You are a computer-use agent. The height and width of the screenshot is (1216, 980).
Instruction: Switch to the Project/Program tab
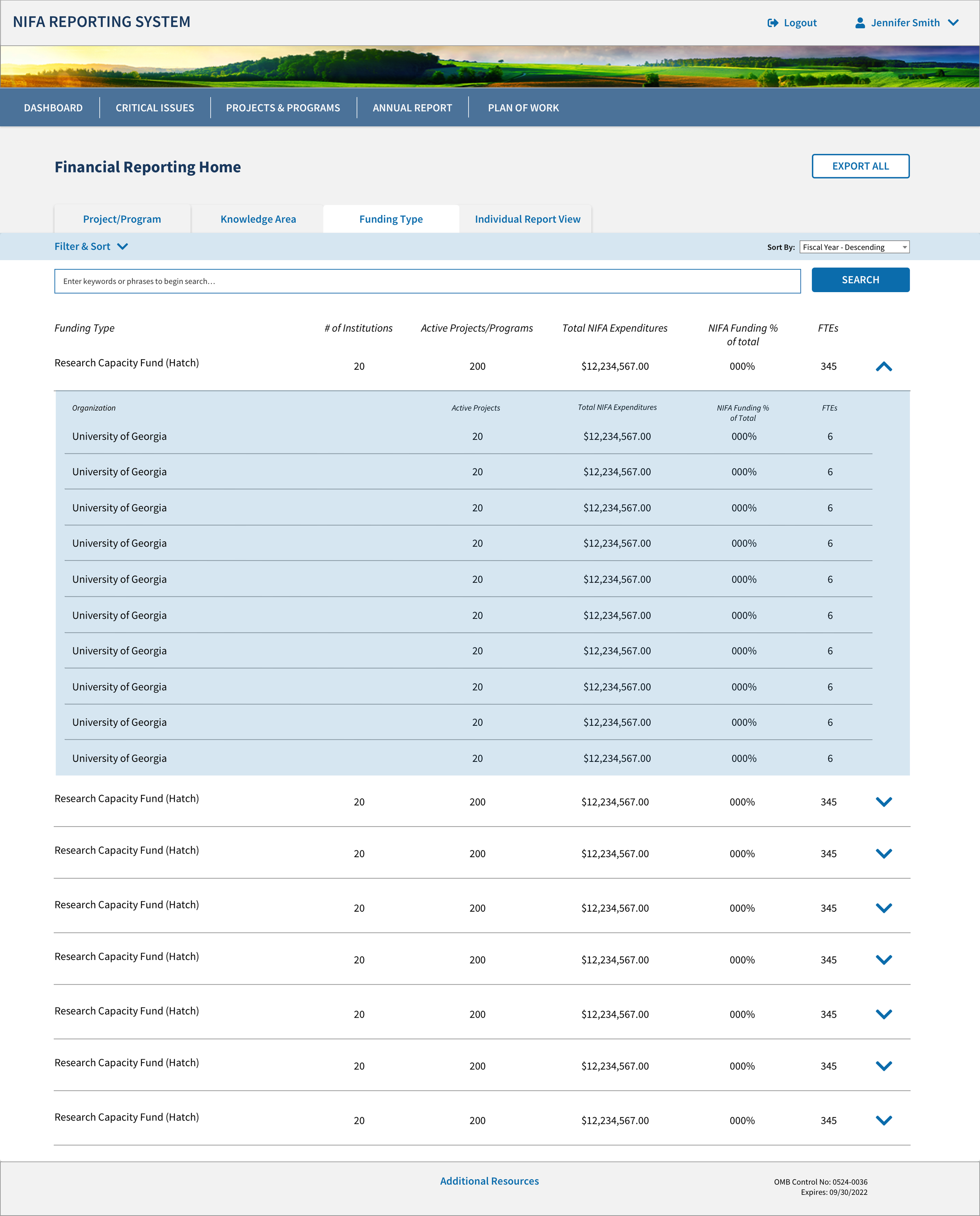tap(122, 219)
